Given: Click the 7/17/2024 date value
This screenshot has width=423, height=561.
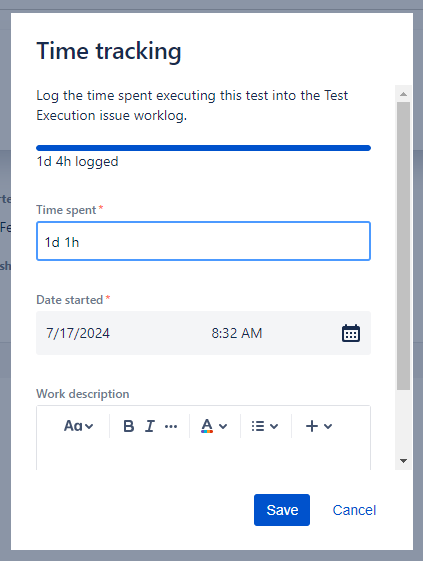Looking at the screenshot, I should 78,333.
